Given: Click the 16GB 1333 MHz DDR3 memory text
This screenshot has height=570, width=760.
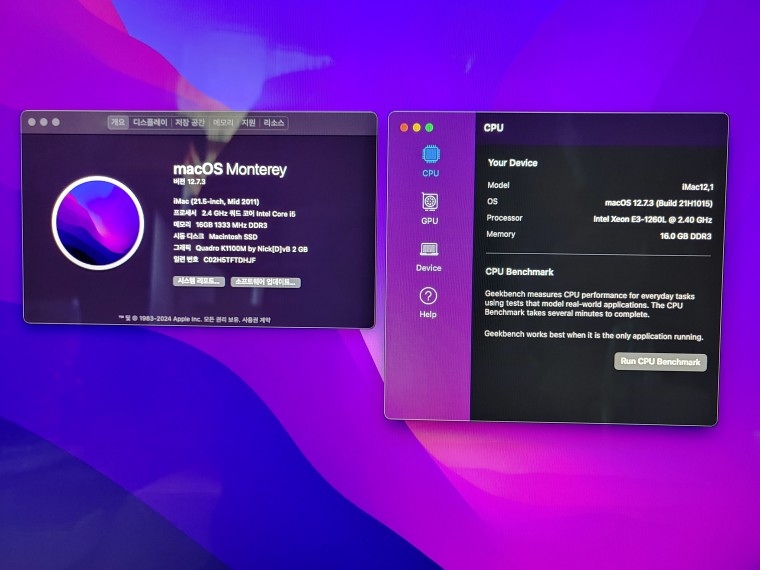Looking at the screenshot, I should (231, 225).
